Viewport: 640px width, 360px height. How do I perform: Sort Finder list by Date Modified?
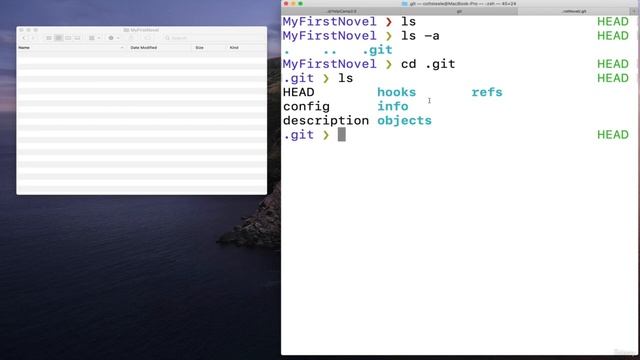point(144,48)
